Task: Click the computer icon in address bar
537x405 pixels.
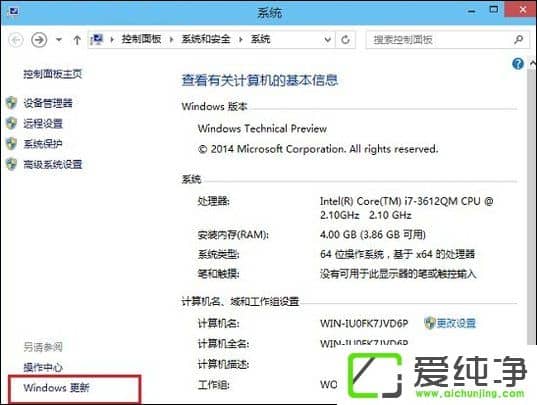Action: pyautogui.click(x=97, y=40)
